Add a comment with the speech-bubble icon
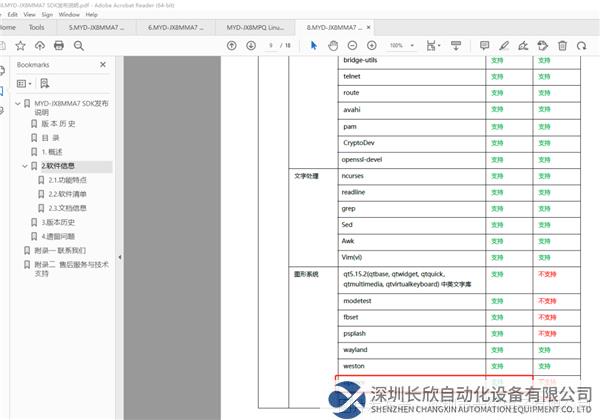 485,46
